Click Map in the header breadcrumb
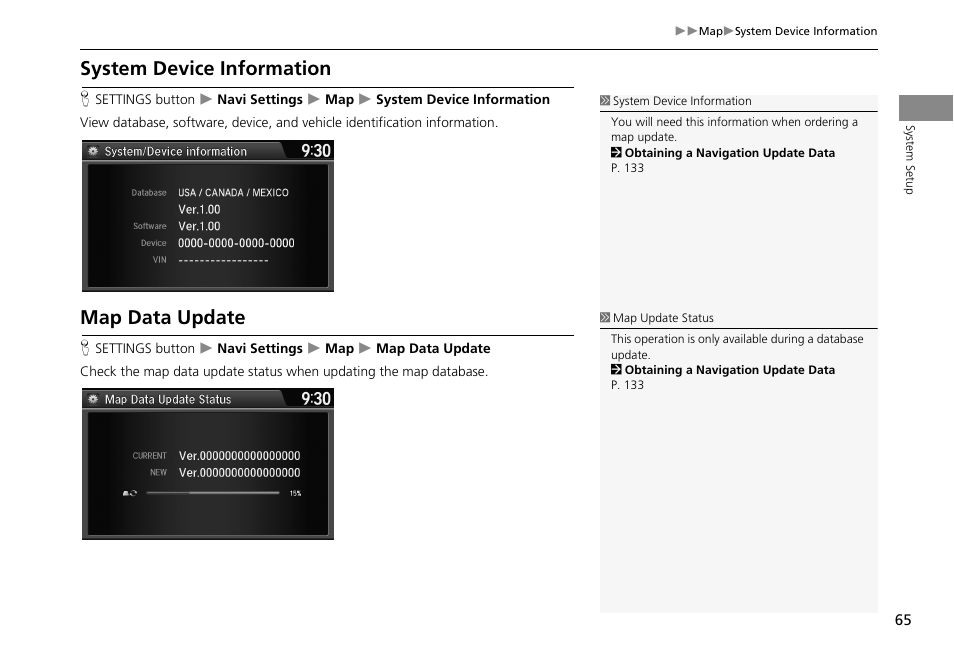 (710, 31)
